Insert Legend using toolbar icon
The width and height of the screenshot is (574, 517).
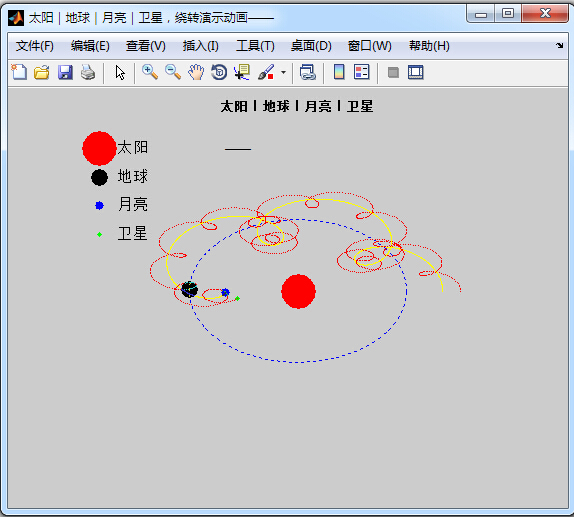(x=362, y=72)
